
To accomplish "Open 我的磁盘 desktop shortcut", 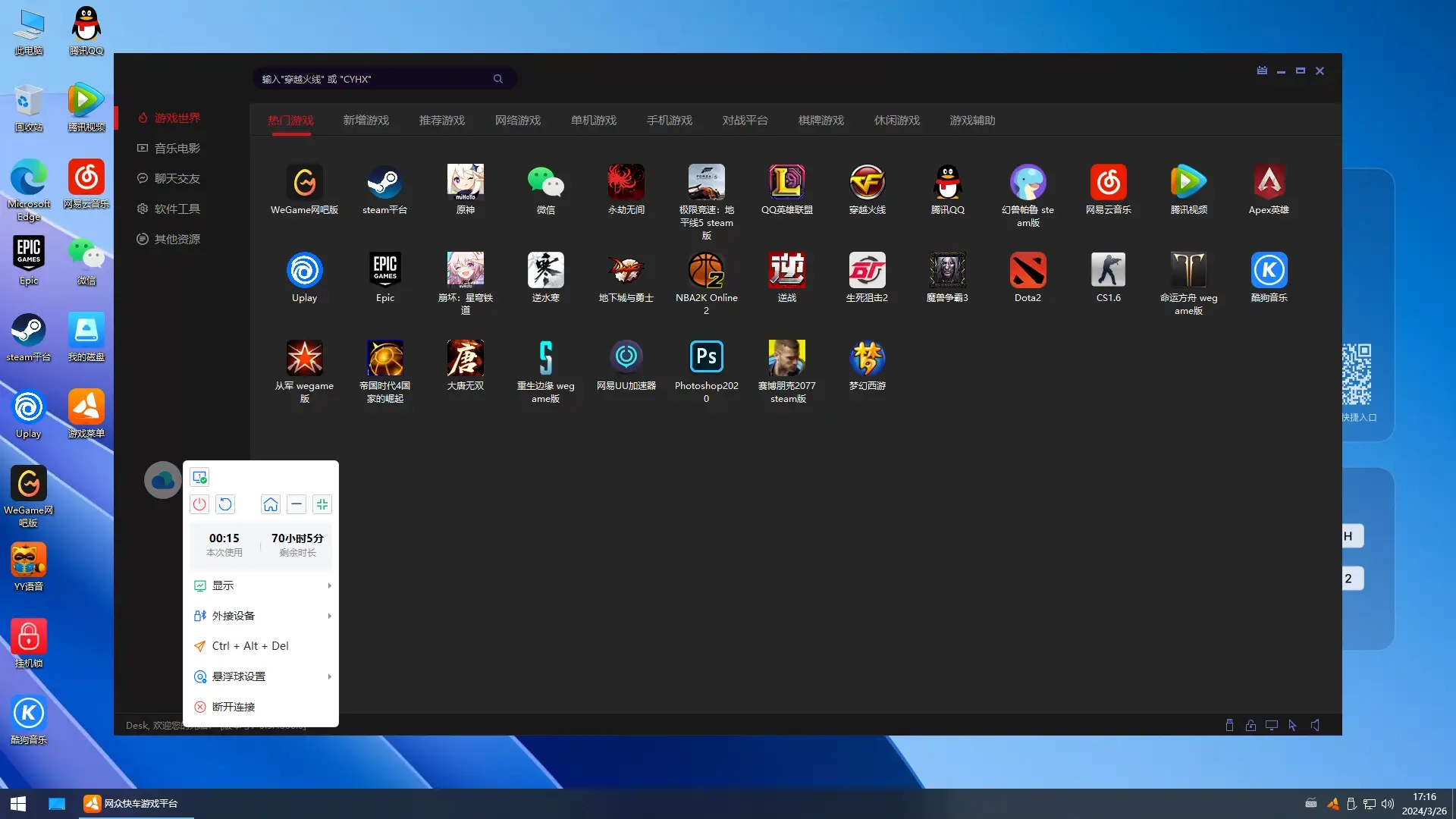I will [x=86, y=337].
